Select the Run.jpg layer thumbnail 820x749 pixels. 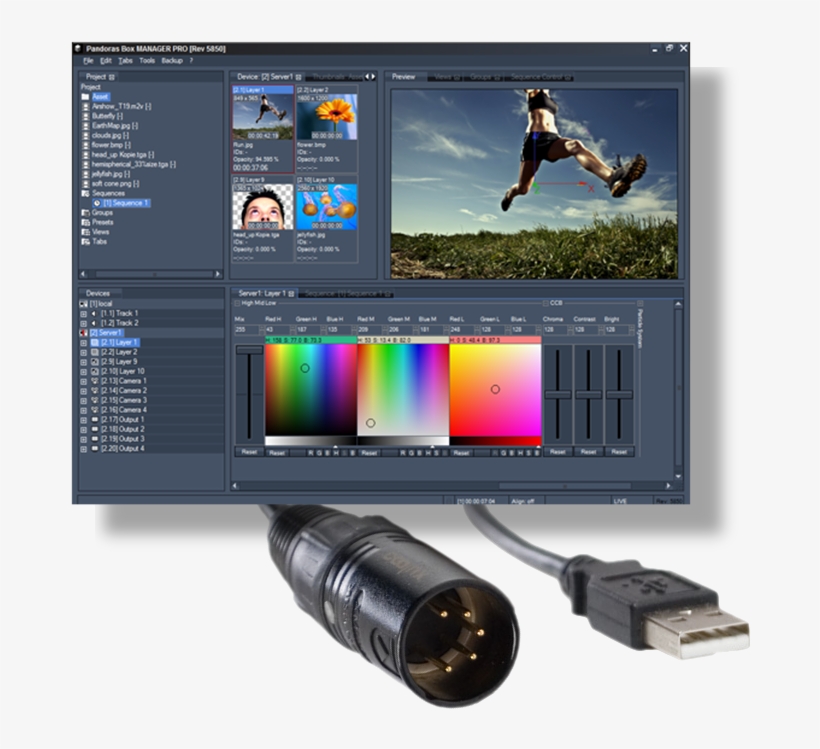pyautogui.click(x=260, y=115)
